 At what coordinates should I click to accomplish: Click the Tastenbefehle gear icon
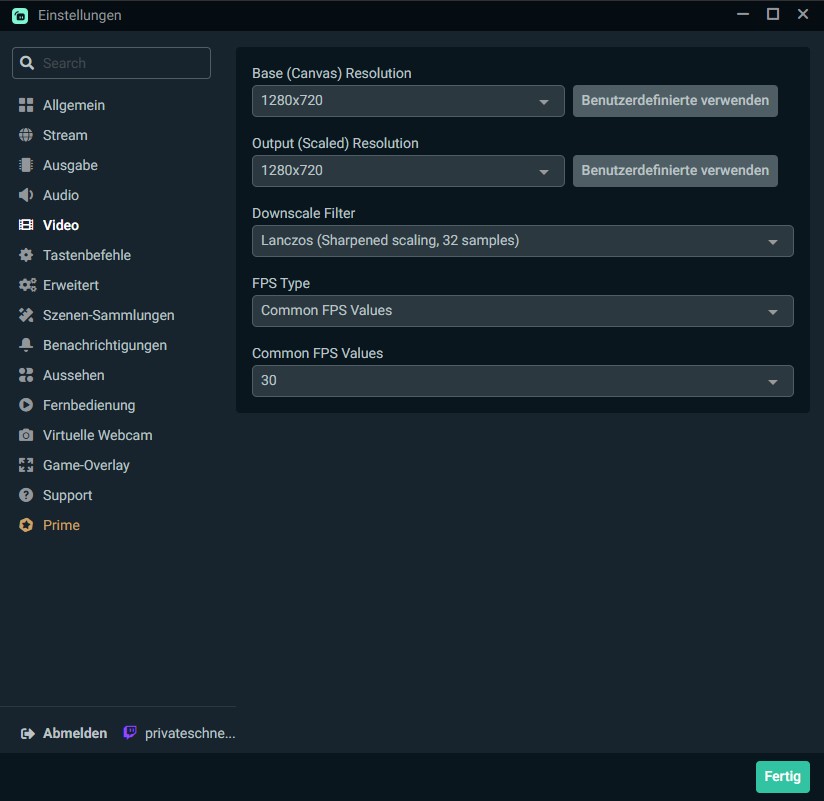26,255
